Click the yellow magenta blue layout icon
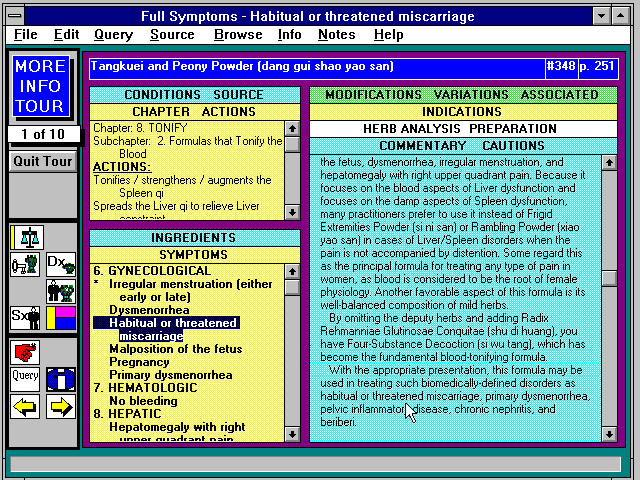640x480 pixels. coord(60,318)
